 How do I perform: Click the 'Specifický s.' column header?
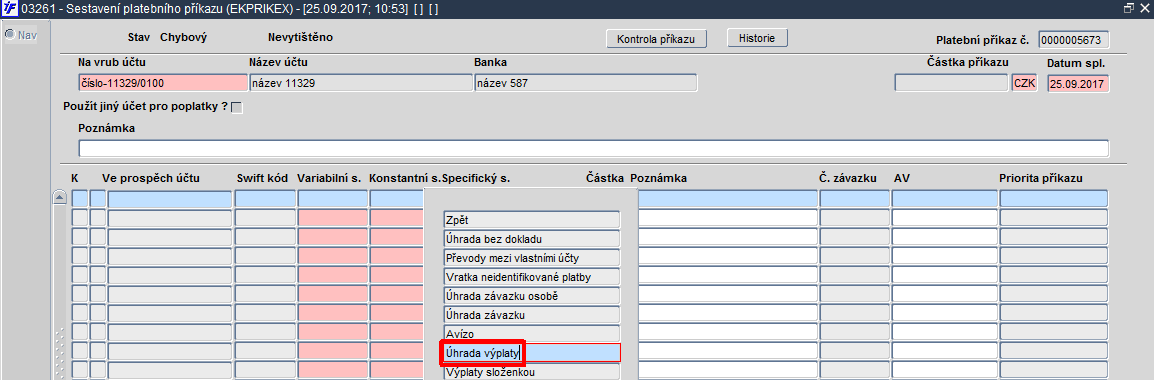pyautogui.click(x=476, y=178)
